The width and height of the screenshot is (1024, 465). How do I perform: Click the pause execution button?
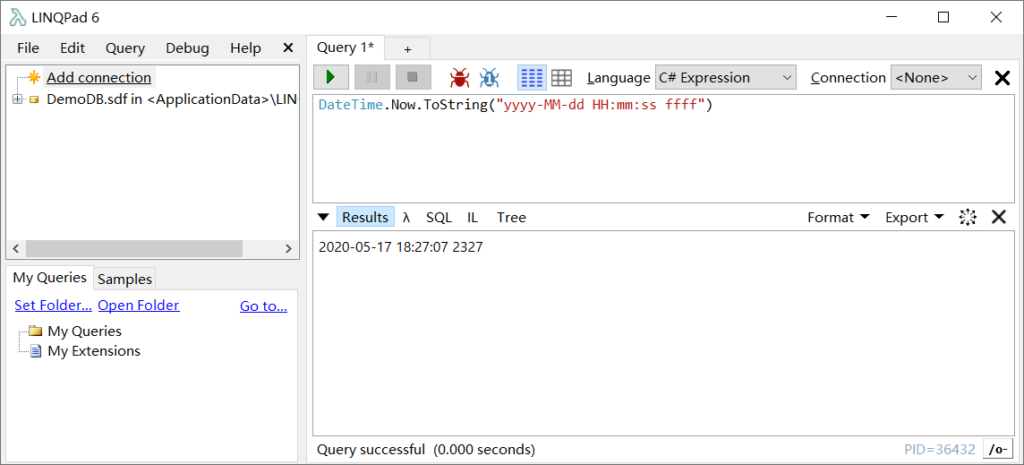pos(372,77)
